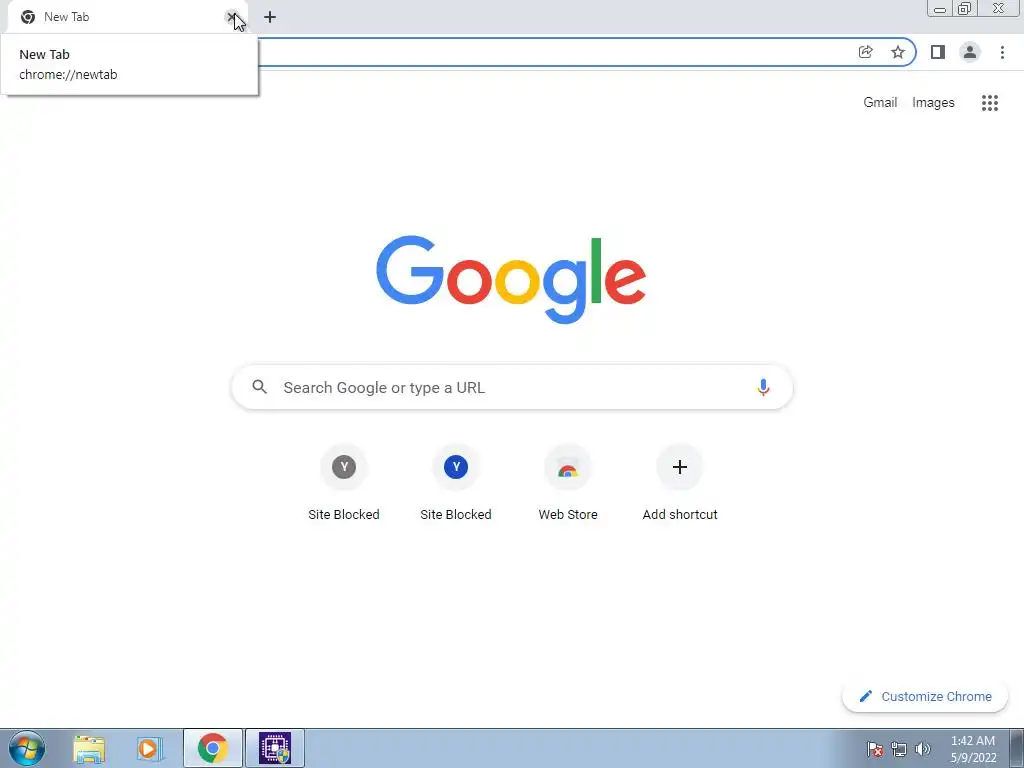Open a new tab with plus button
Image resolution: width=1024 pixels, height=768 pixels.
270,17
